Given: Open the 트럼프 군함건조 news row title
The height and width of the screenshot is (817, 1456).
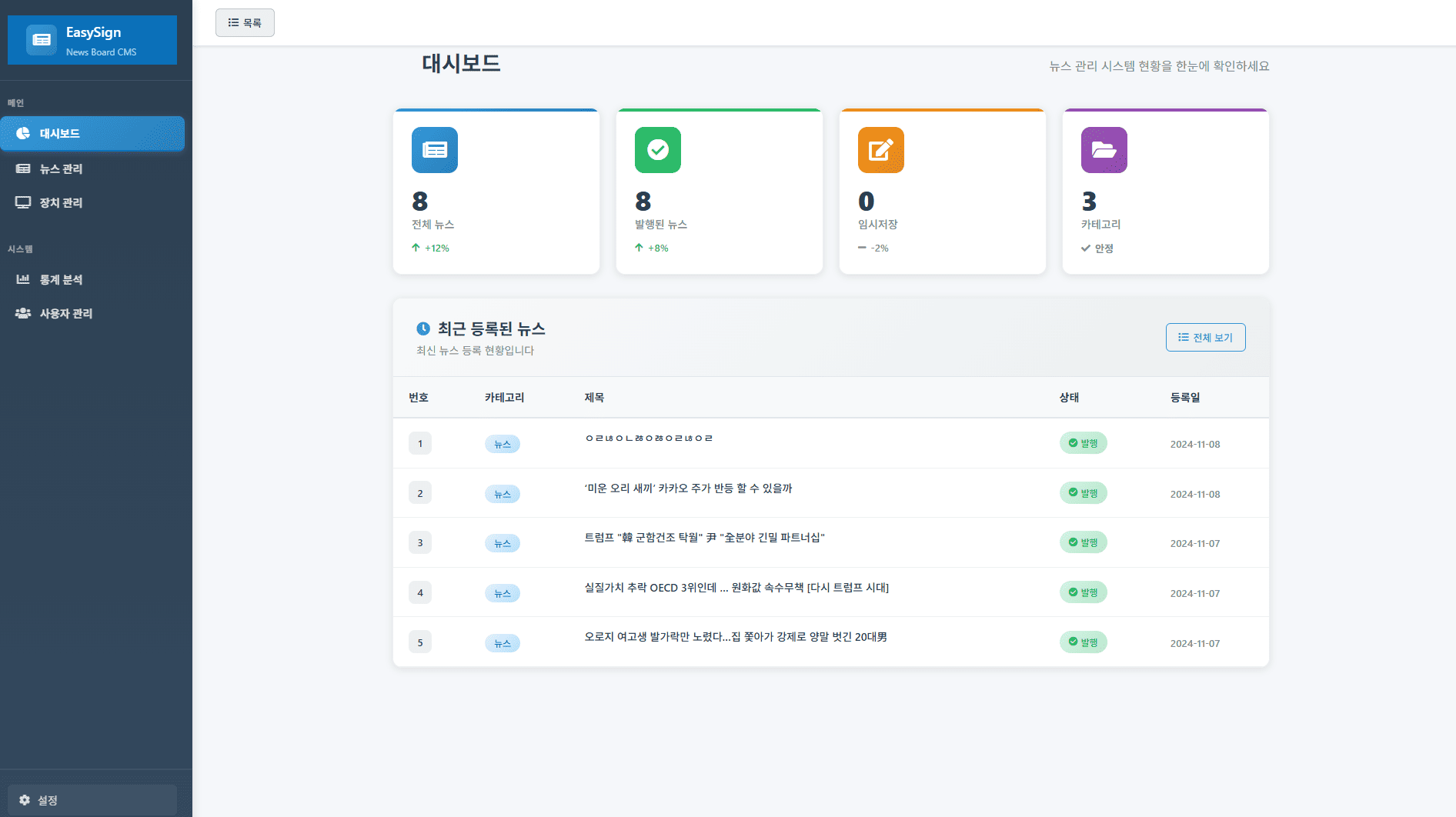Looking at the screenshot, I should tap(704, 538).
